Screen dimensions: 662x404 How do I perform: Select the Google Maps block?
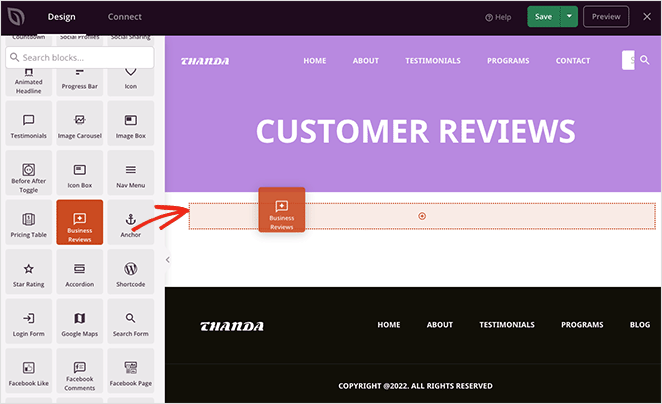(x=79, y=325)
